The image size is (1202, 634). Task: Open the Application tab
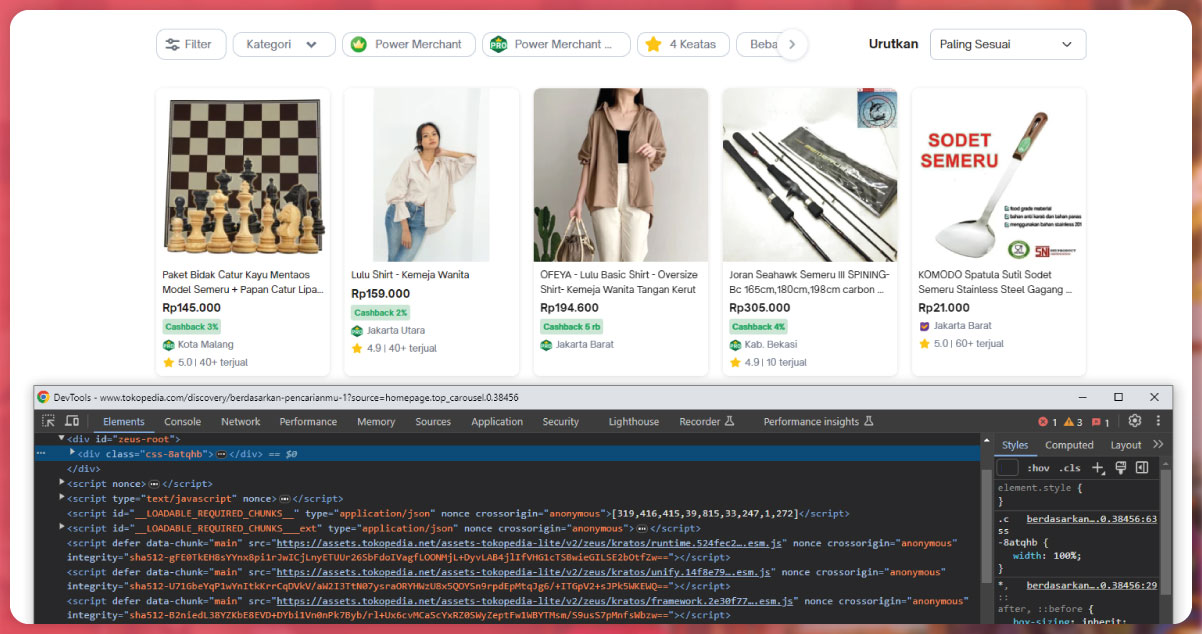click(497, 422)
